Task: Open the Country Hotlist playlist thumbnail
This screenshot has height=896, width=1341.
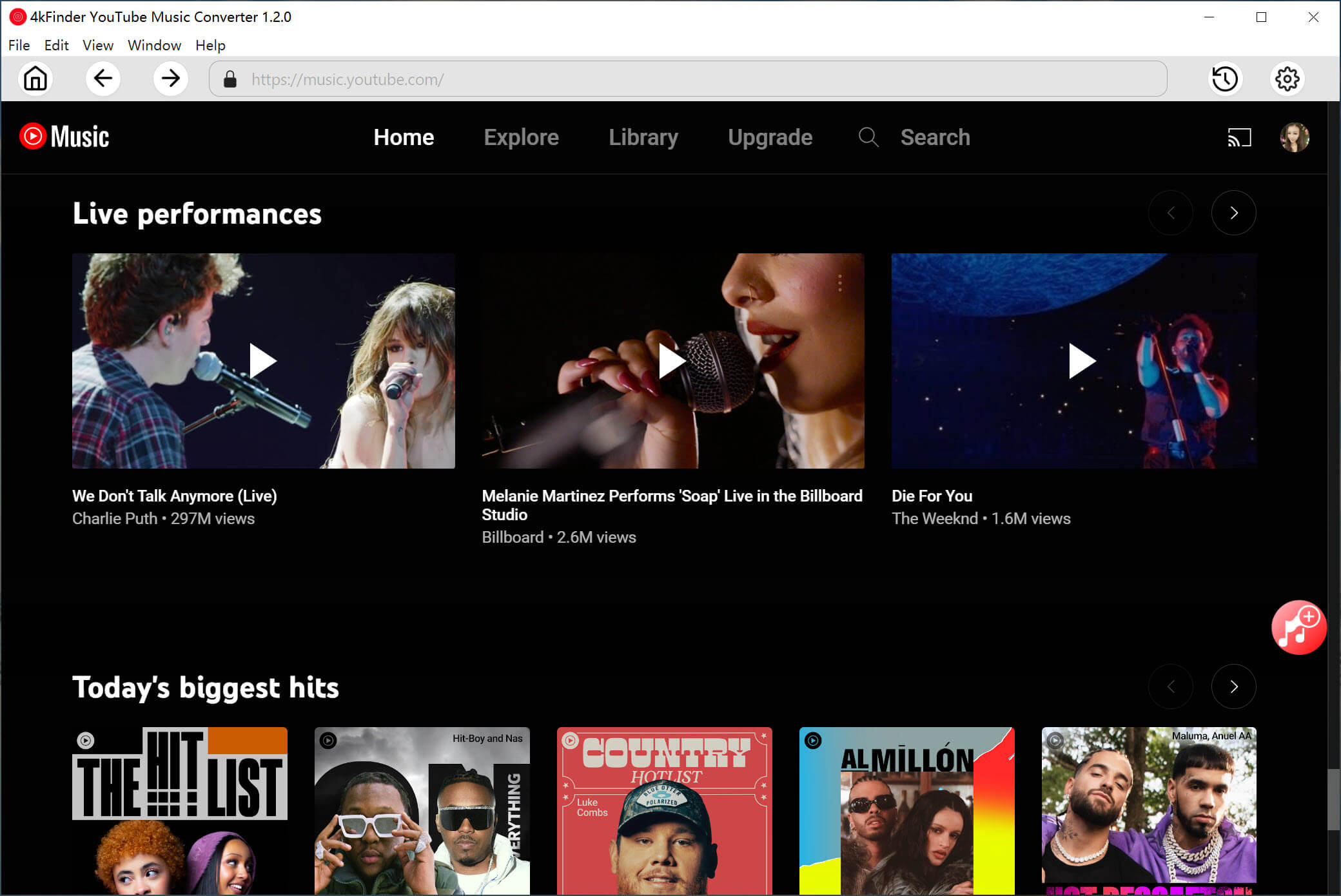Action: [665, 811]
